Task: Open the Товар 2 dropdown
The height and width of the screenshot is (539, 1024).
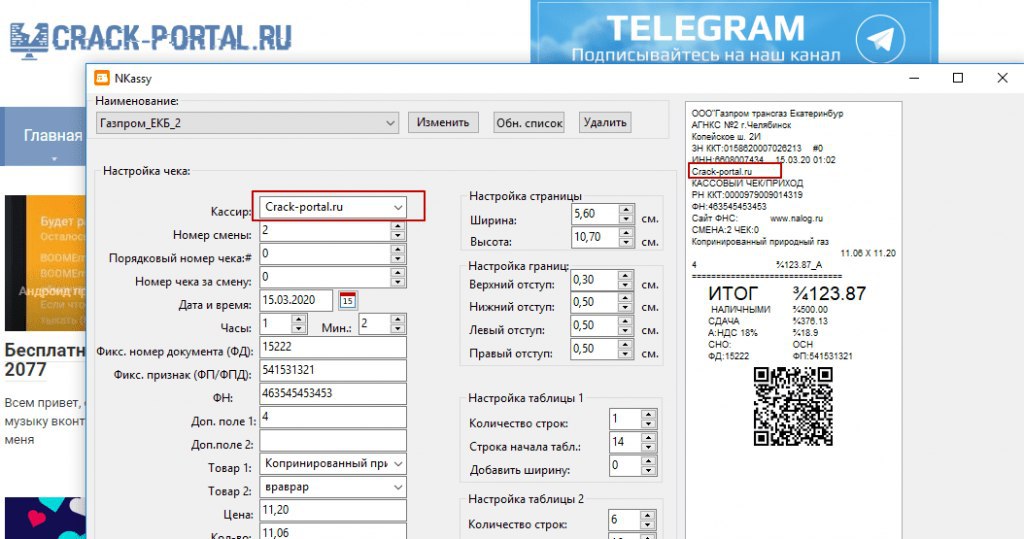Action: (398, 488)
